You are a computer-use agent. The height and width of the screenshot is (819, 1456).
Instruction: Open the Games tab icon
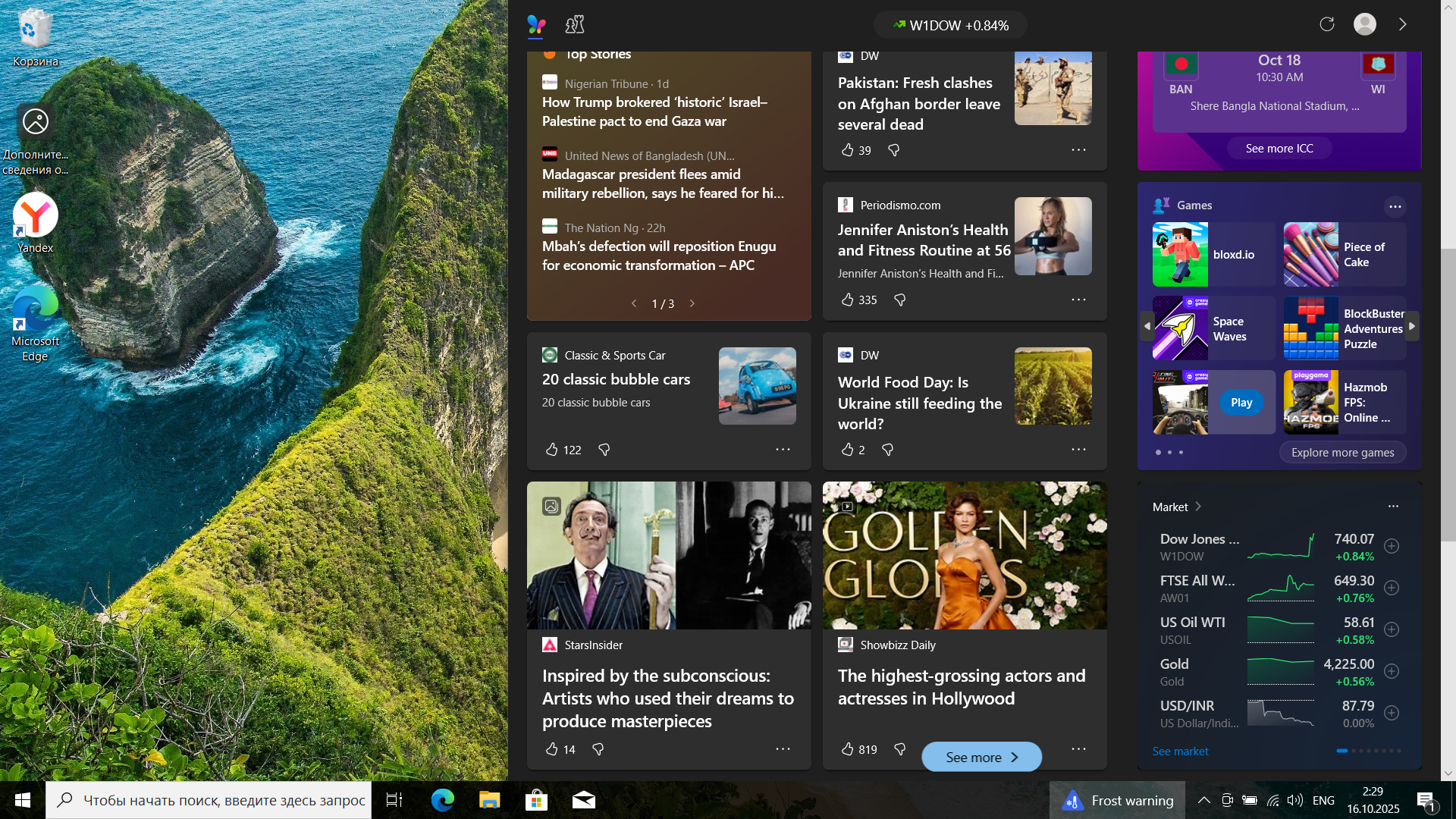tap(575, 24)
